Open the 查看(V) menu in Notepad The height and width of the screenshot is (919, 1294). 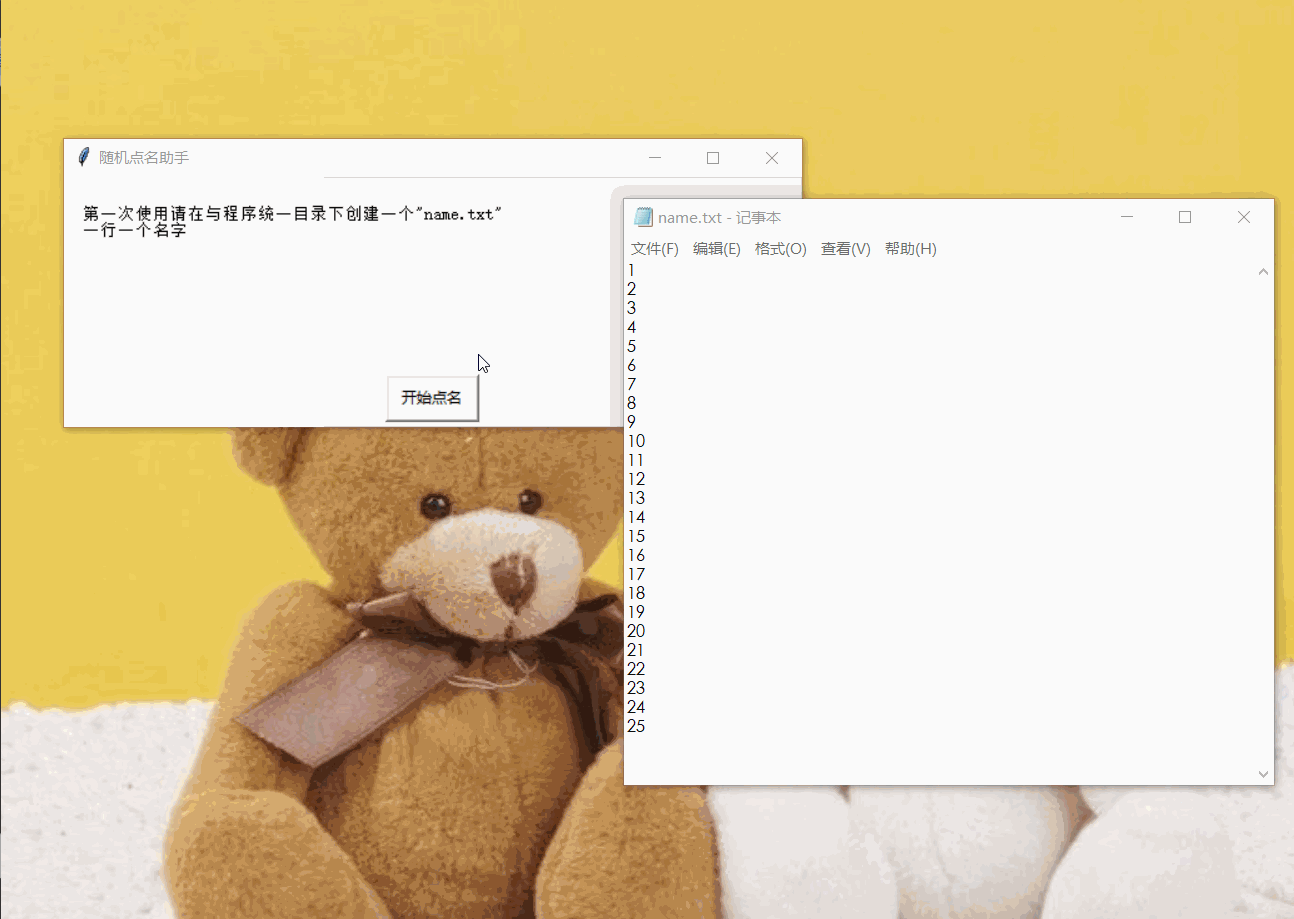click(846, 249)
